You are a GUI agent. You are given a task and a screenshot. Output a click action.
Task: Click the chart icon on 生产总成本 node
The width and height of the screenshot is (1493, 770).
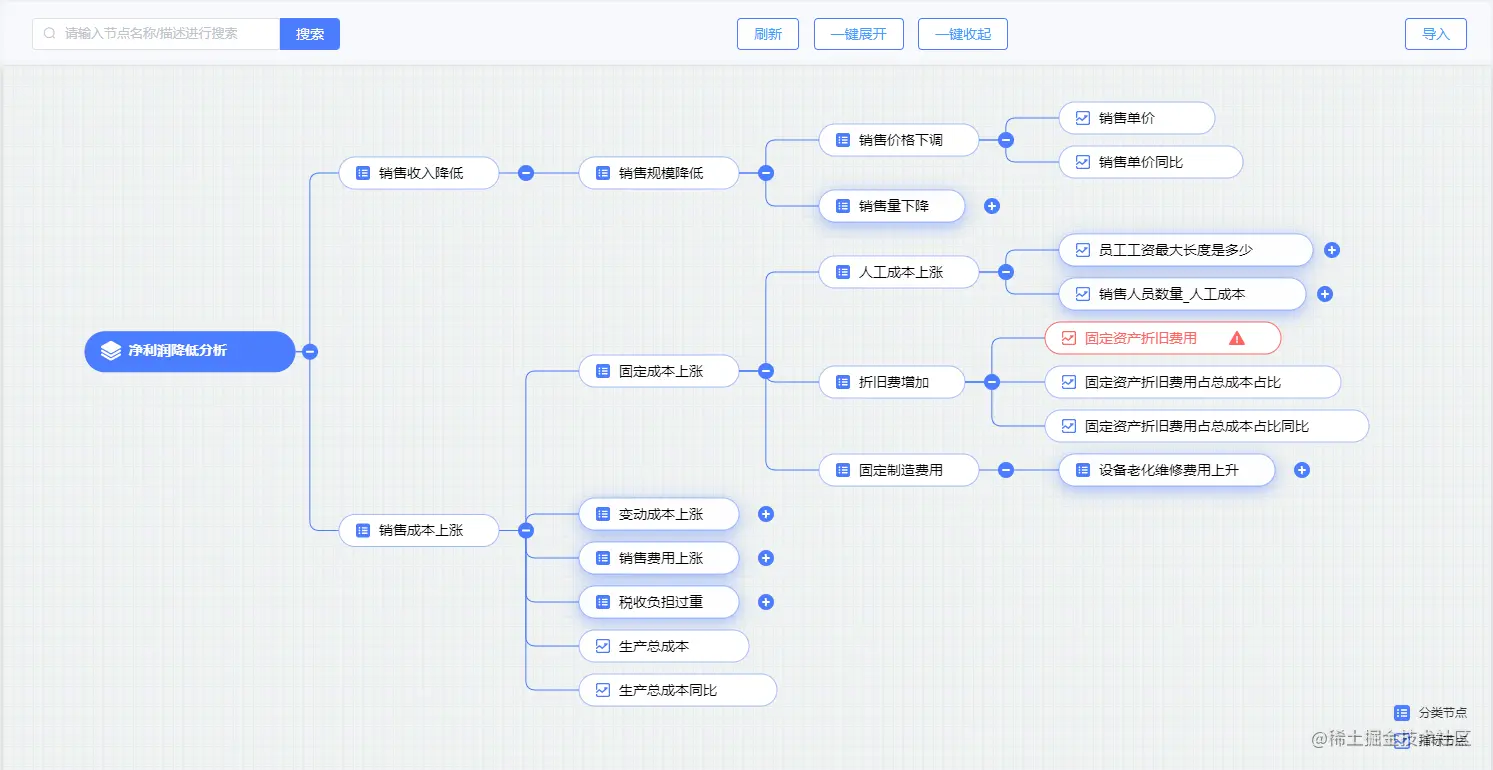(x=603, y=646)
